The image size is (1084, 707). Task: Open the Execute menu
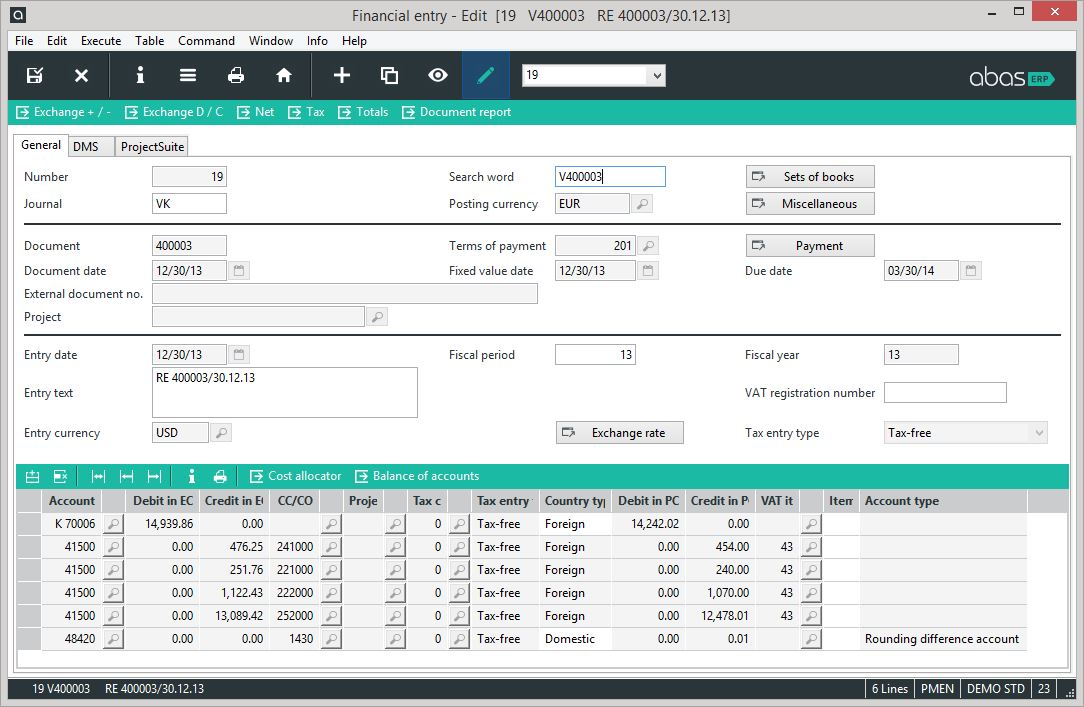point(100,41)
